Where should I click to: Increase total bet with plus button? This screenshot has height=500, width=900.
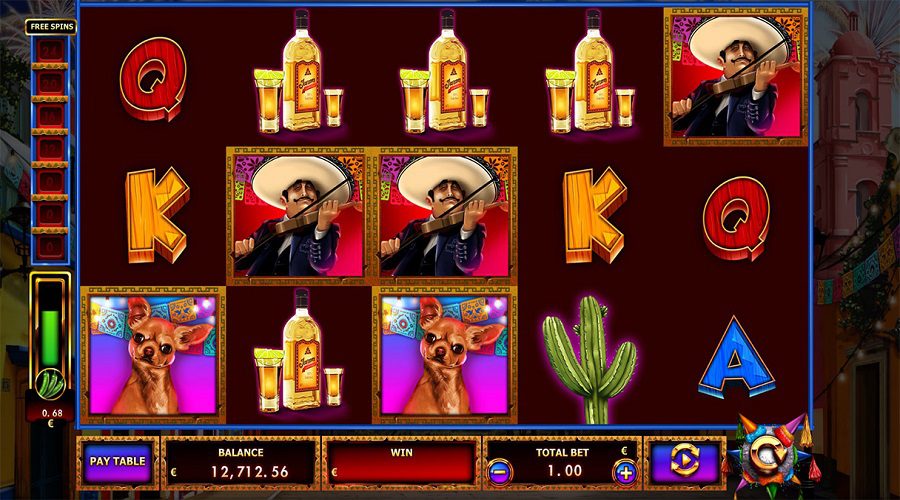pyautogui.click(x=625, y=472)
